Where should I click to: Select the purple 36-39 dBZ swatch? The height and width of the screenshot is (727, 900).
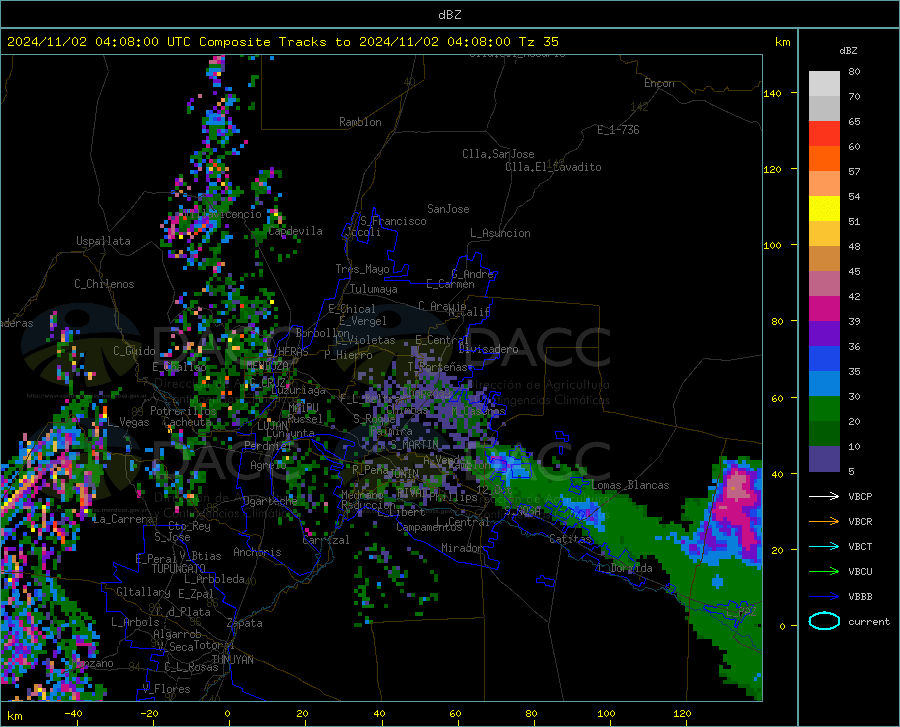click(824, 334)
